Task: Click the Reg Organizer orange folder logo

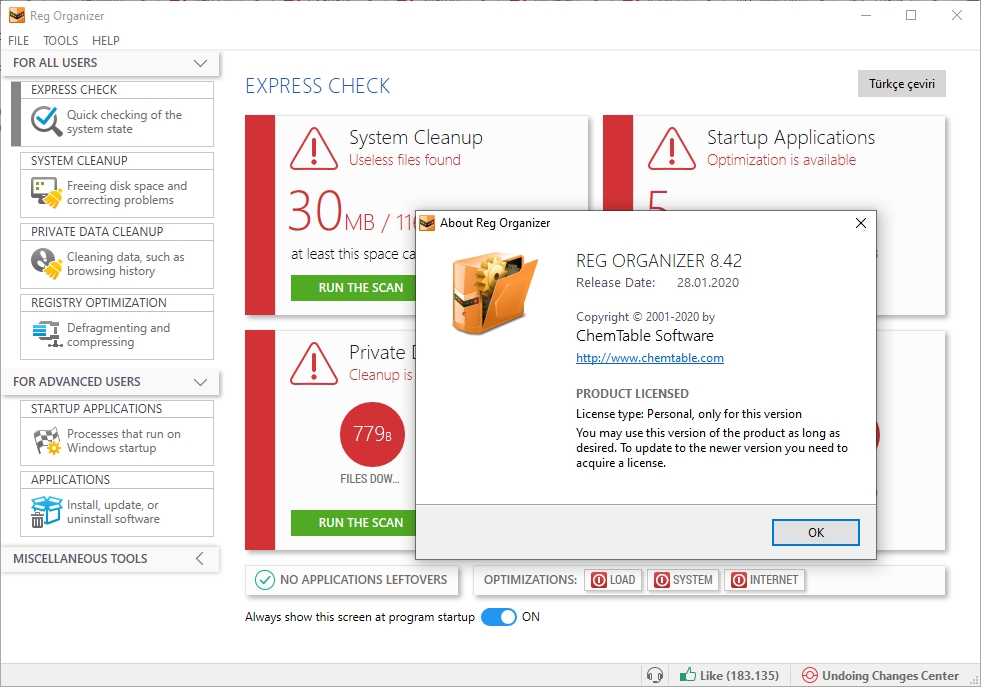Action: pyautogui.click(x=495, y=293)
